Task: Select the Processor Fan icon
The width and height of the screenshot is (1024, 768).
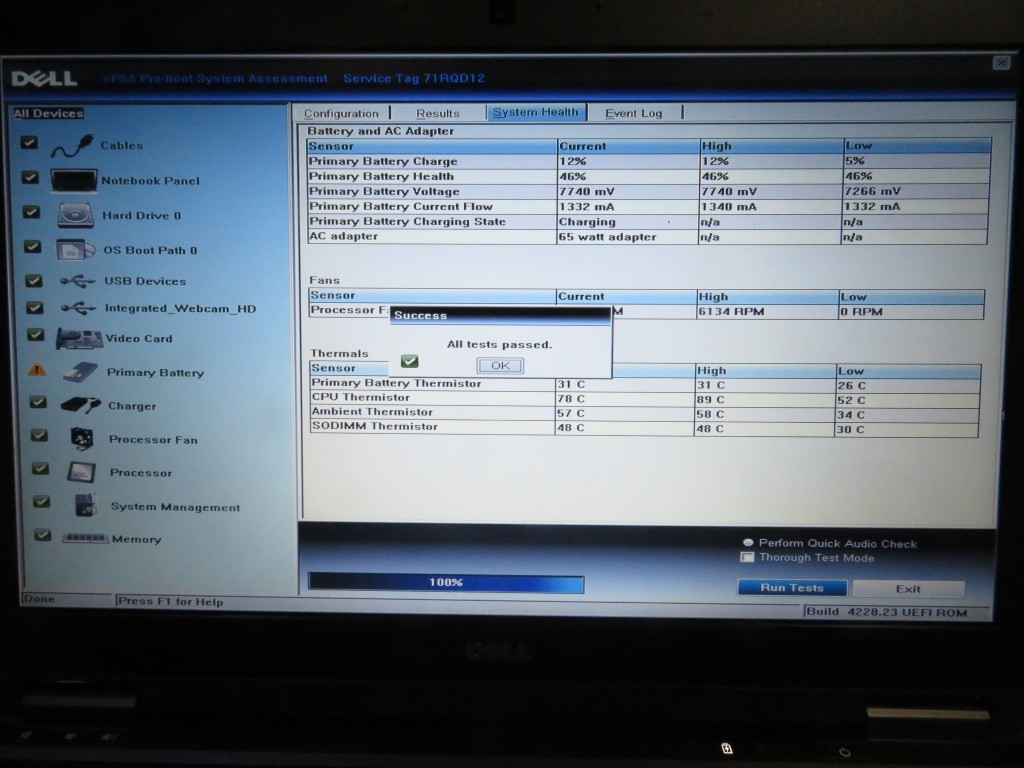Action: [x=82, y=438]
